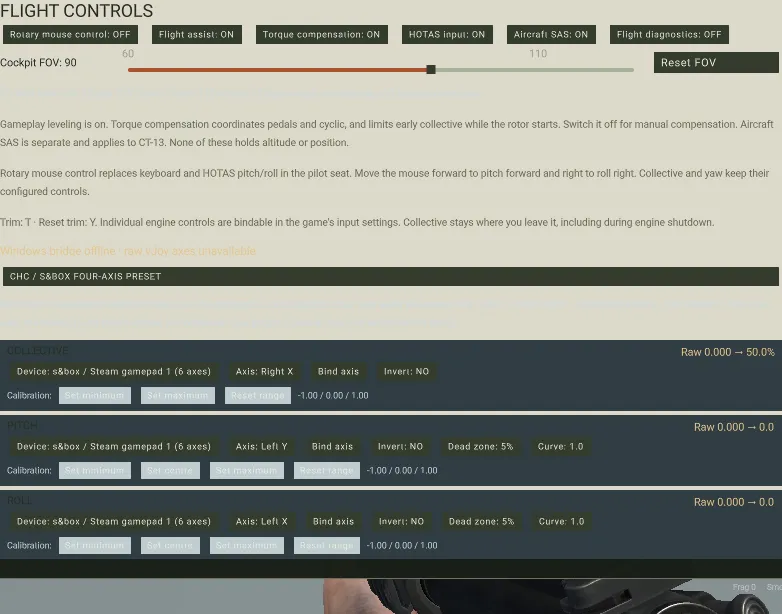Set maximum calibration for Collective
782x614 pixels.
[178, 396]
